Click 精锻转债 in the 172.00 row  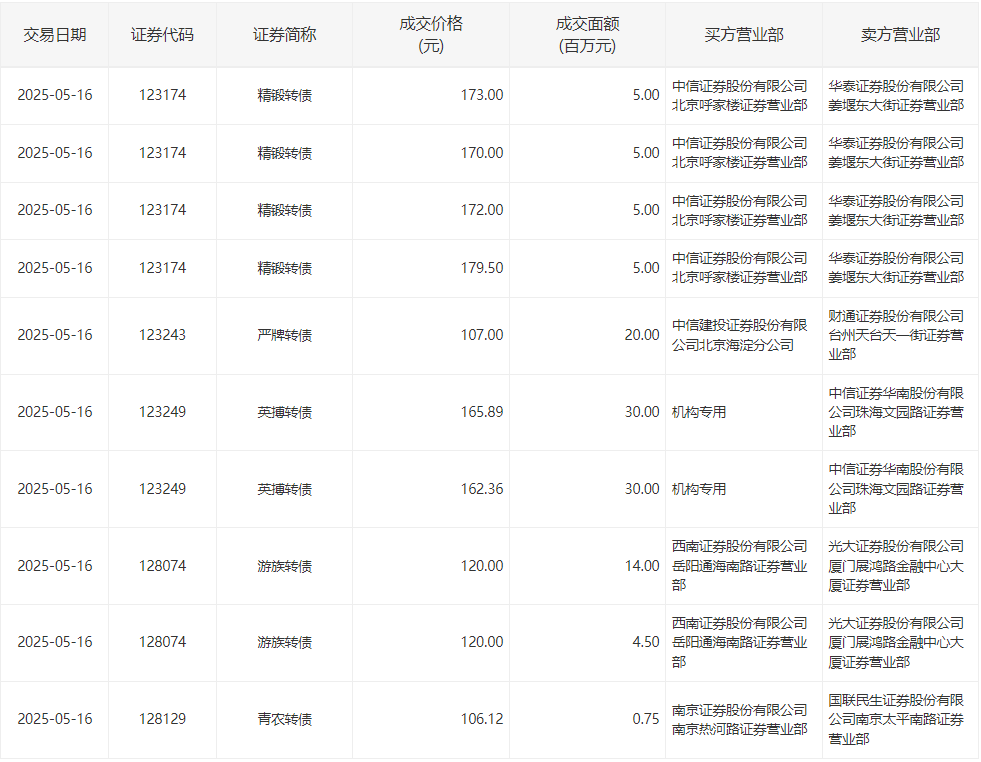(x=284, y=210)
